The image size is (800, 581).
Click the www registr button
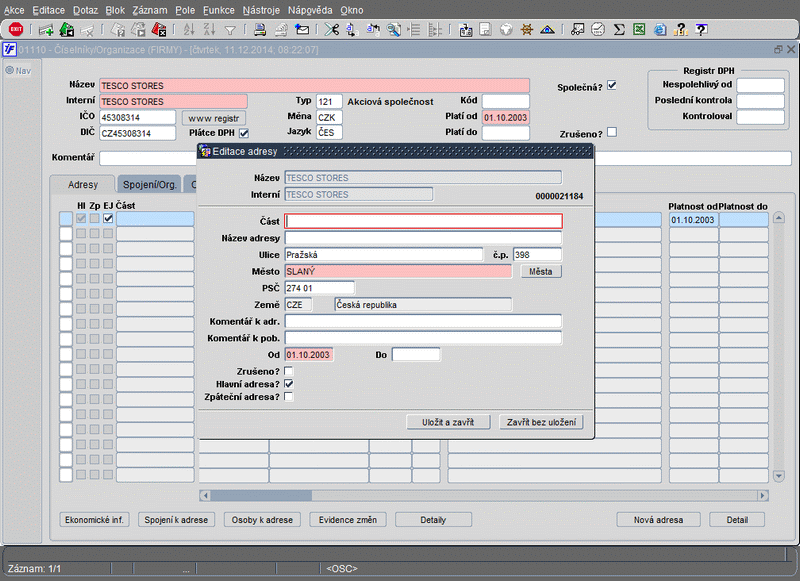pos(214,118)
